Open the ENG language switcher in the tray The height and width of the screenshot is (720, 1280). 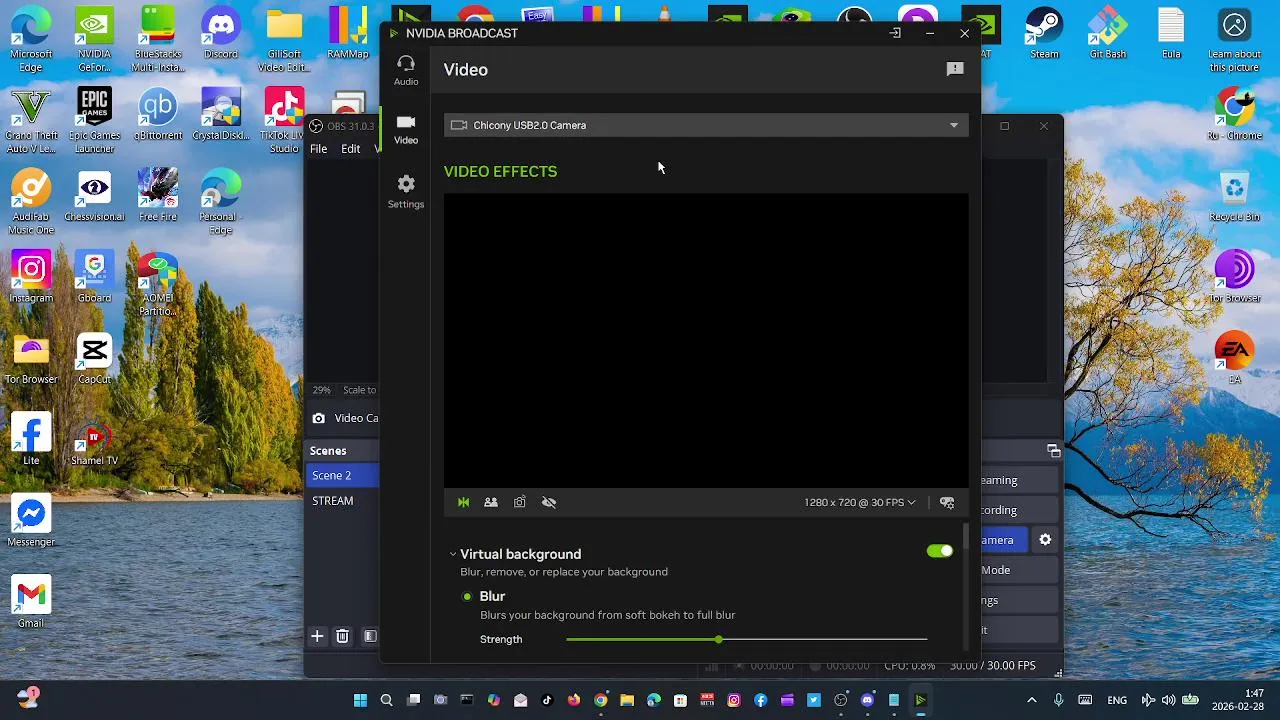click(x=1117, y=700)
